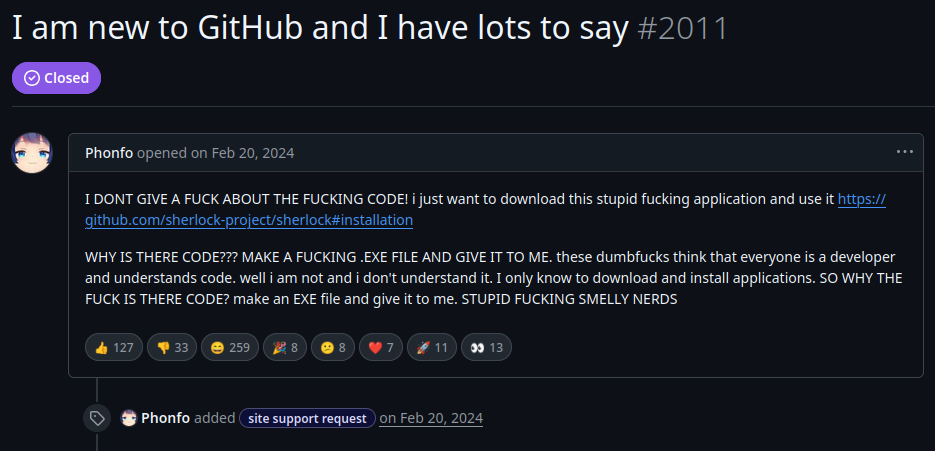935x451 pixels.
Task: Click the tag icon on the timeline
Action: [97, 418]
